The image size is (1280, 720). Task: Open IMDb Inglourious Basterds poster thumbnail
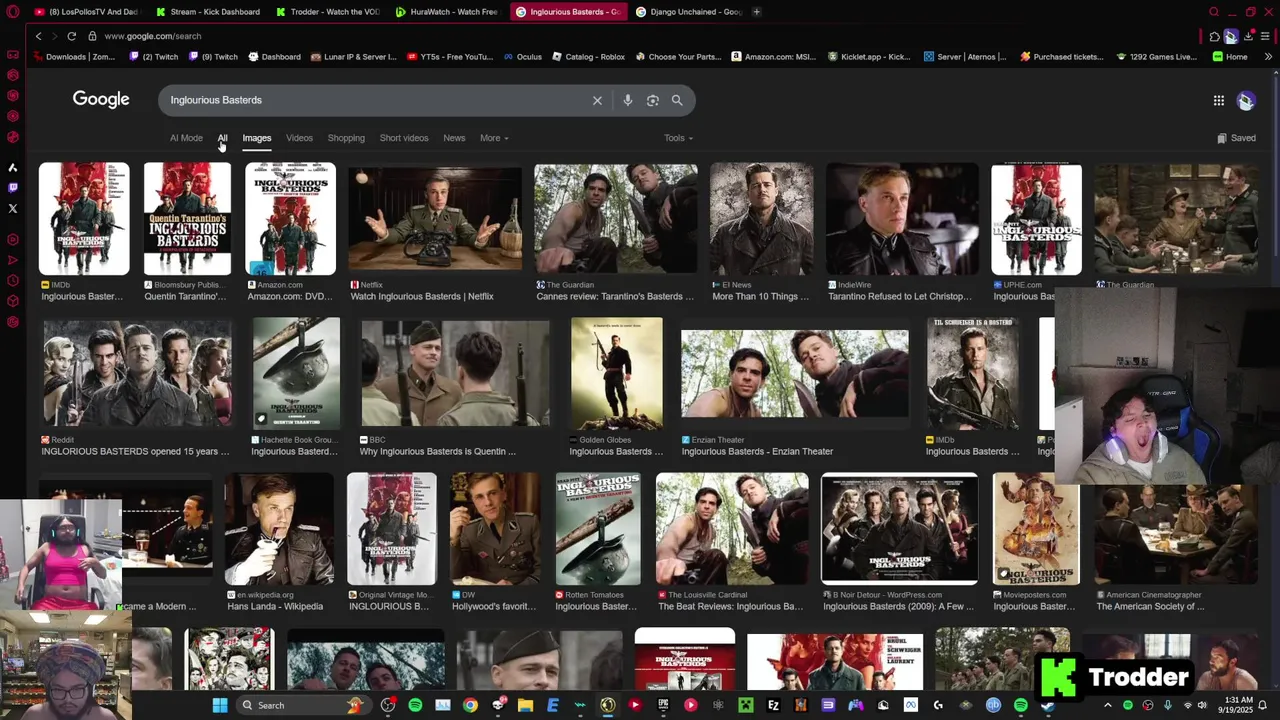pyautogui.click(x=84, y=219)
